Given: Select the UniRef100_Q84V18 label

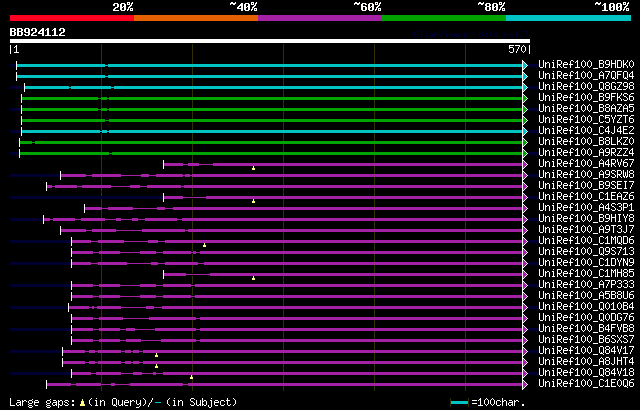Looking at the screenshot, I should (586, 373).
